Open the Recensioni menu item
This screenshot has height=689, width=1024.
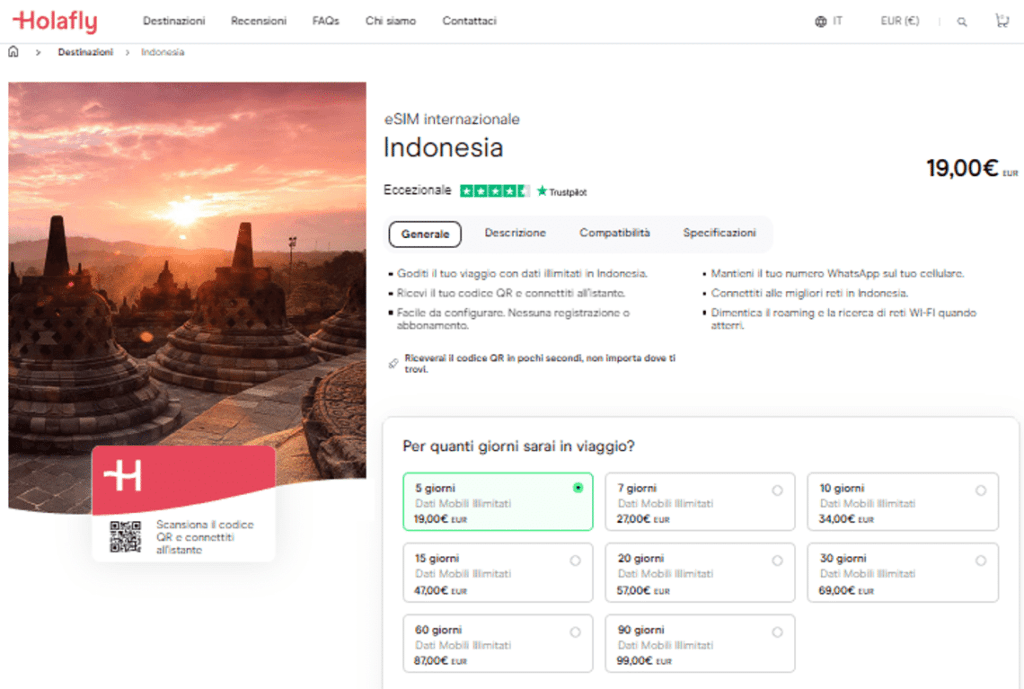pos(258,19)
